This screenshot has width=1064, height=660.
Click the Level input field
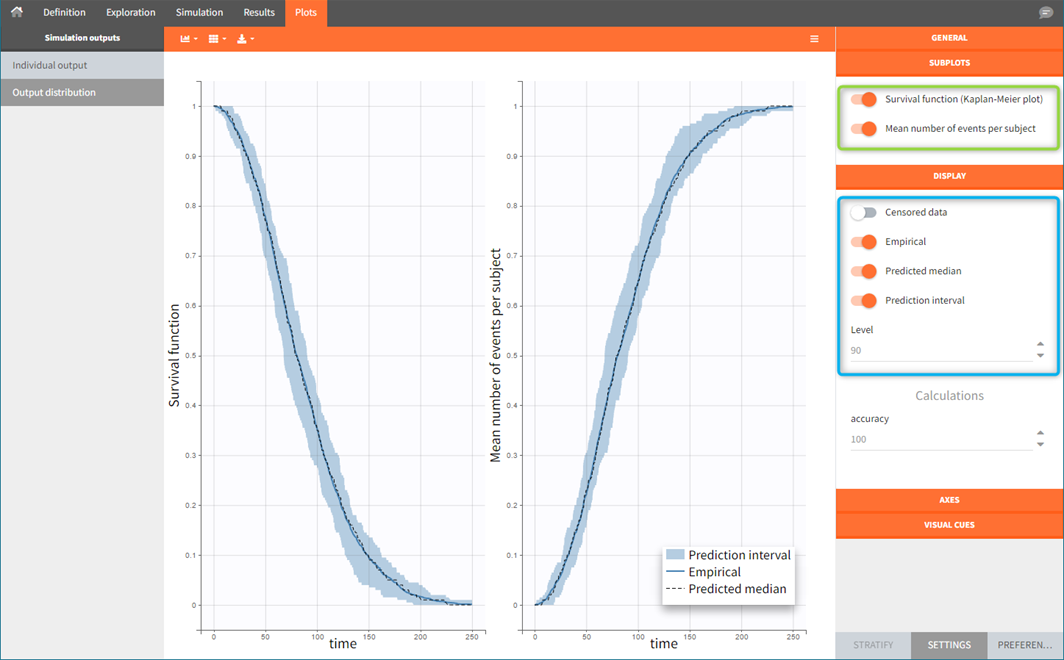(940, 351)
